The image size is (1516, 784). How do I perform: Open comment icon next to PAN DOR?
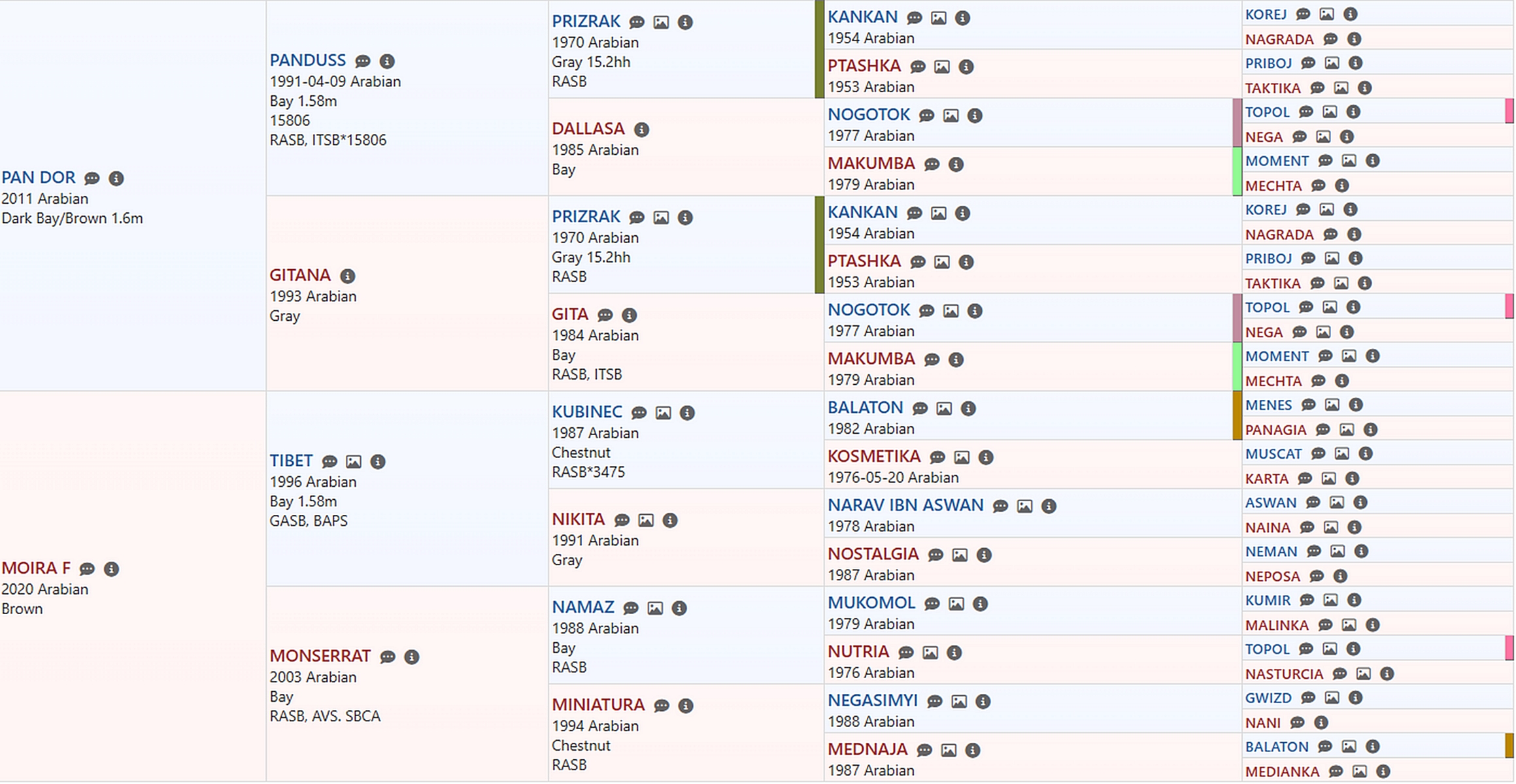pyautogui.click(x=92, y=178)
